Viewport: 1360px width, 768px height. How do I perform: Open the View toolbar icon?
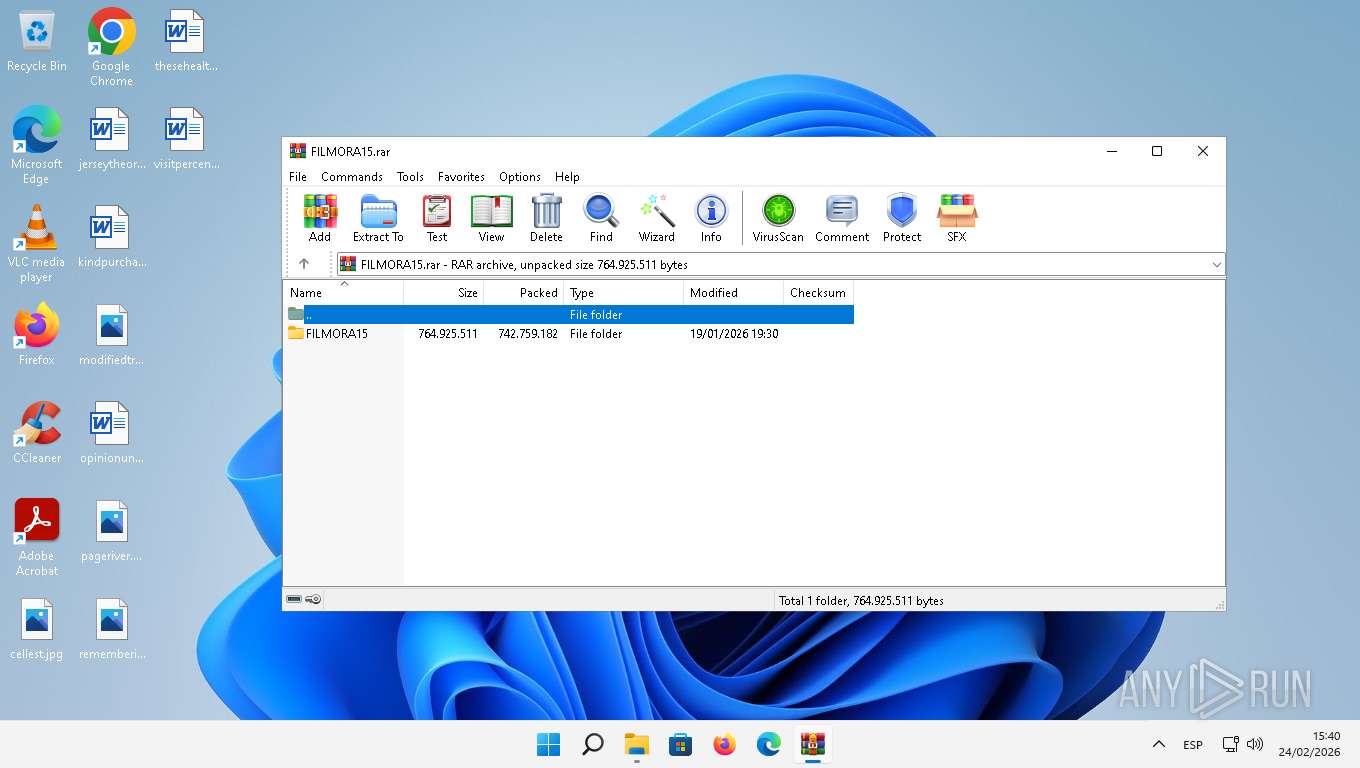491,218
